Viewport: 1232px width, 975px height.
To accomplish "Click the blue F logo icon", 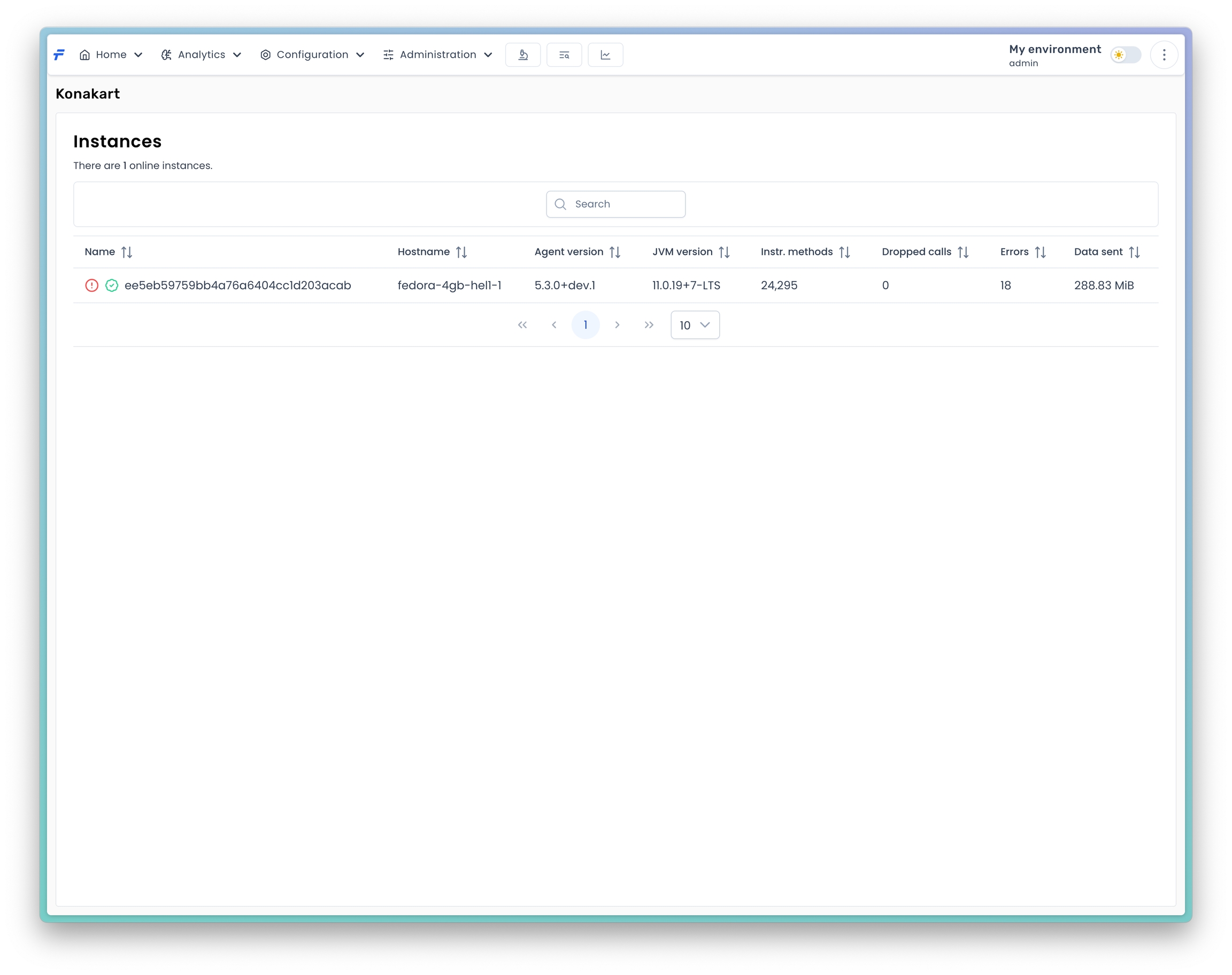I will pos(59,55).
